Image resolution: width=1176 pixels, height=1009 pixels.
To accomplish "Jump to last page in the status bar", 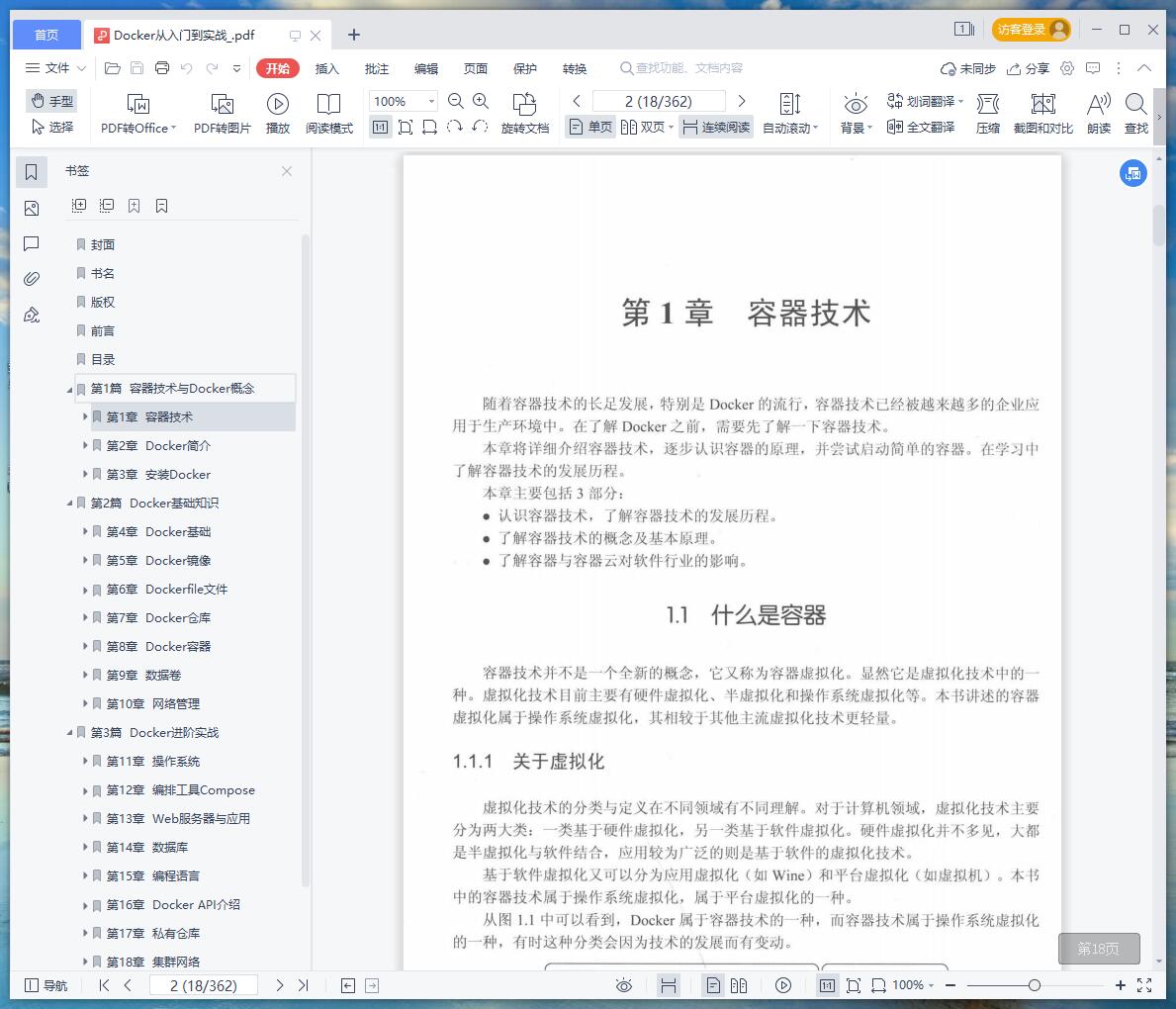I will pos(303,985).
